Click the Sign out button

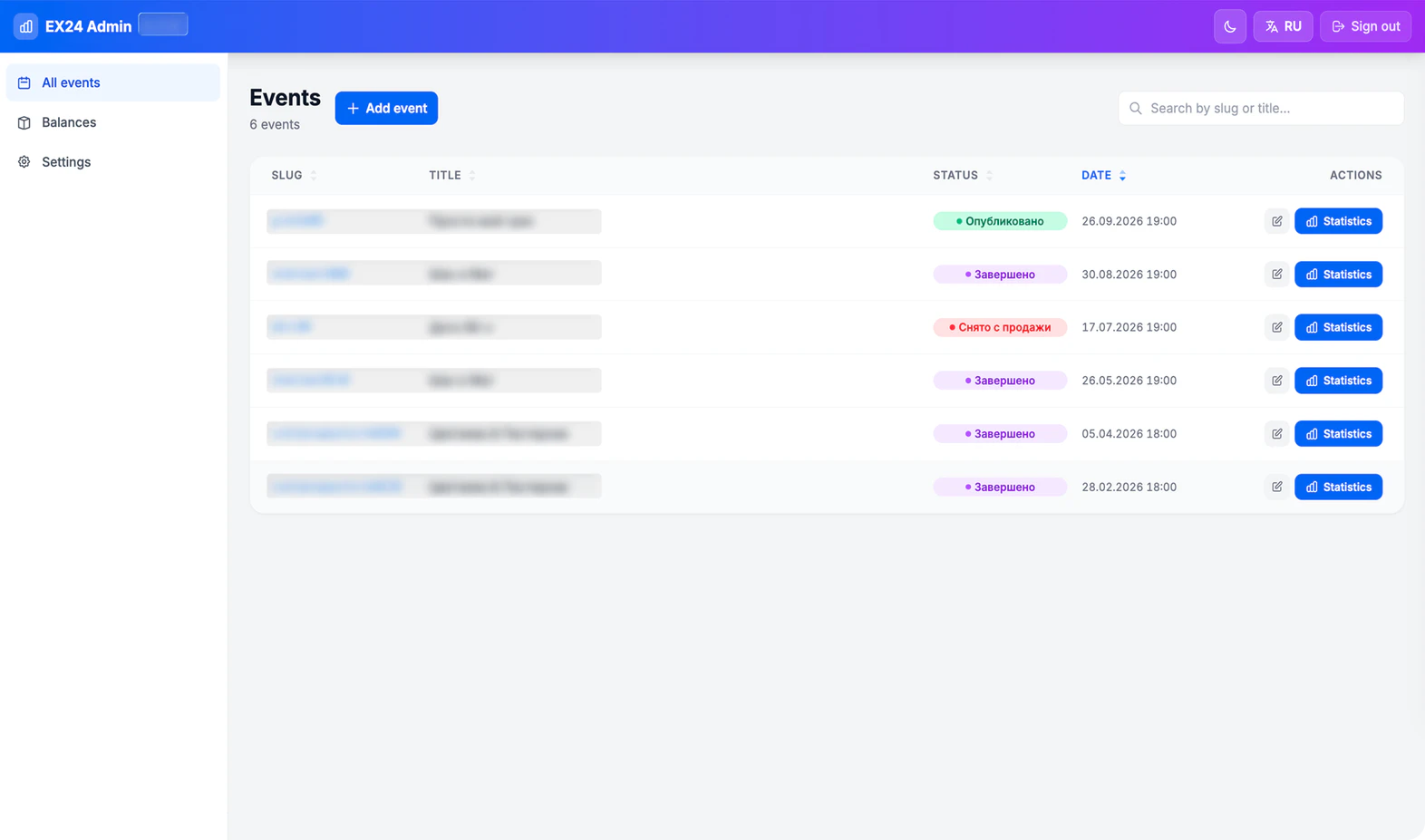(x=1365, y=26)
